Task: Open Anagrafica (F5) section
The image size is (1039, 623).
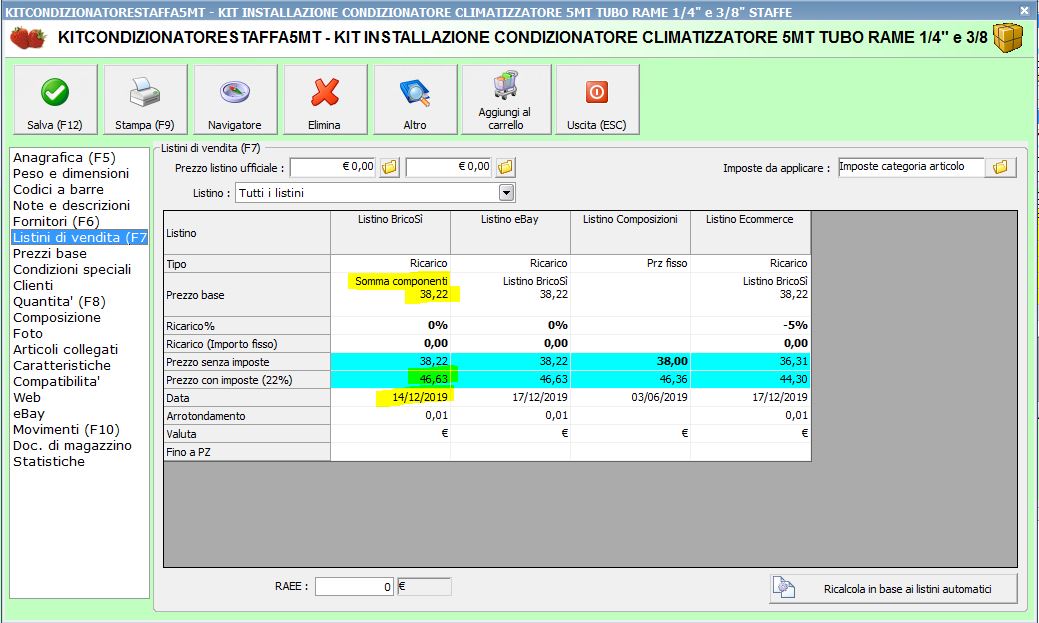Action: [x=64, y=158]
